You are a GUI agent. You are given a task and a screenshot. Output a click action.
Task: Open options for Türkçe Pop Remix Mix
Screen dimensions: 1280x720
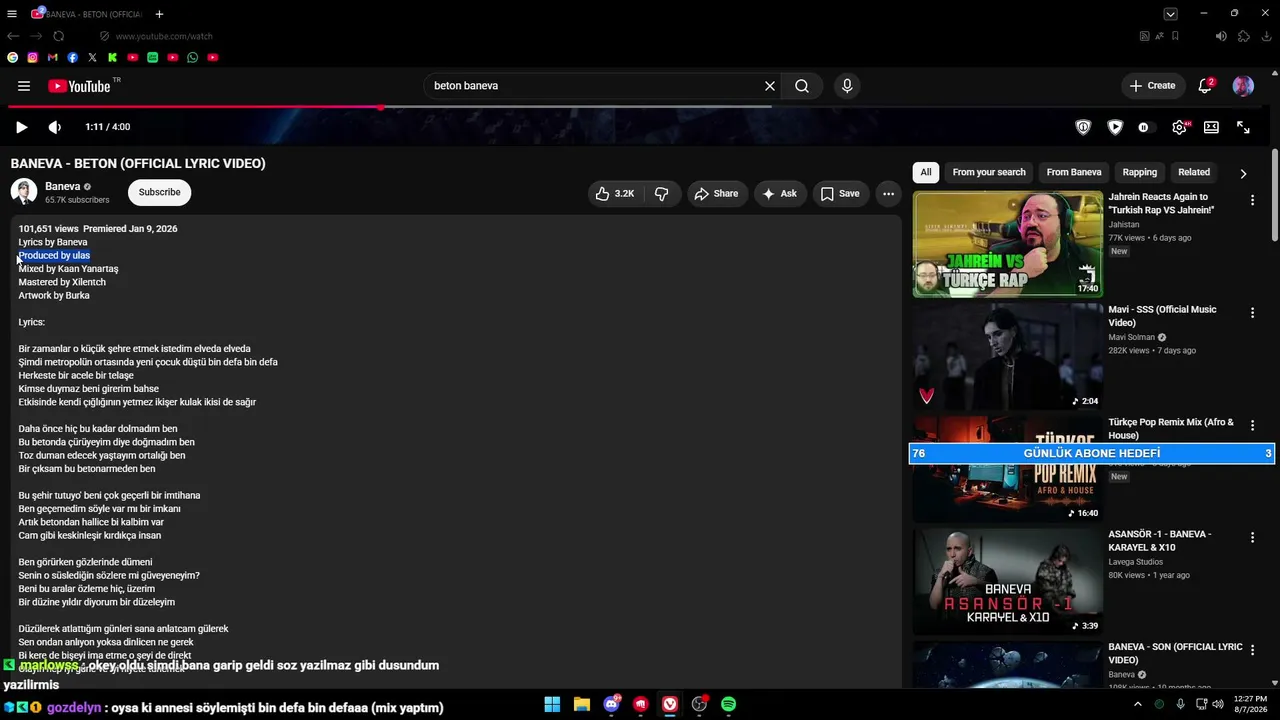coord(1252,426)
